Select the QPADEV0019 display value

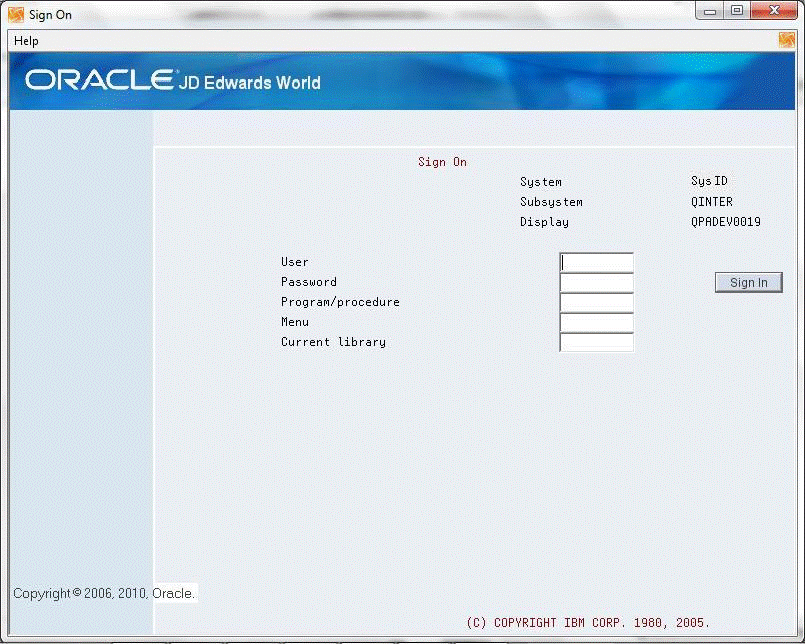tap(725, 222)
